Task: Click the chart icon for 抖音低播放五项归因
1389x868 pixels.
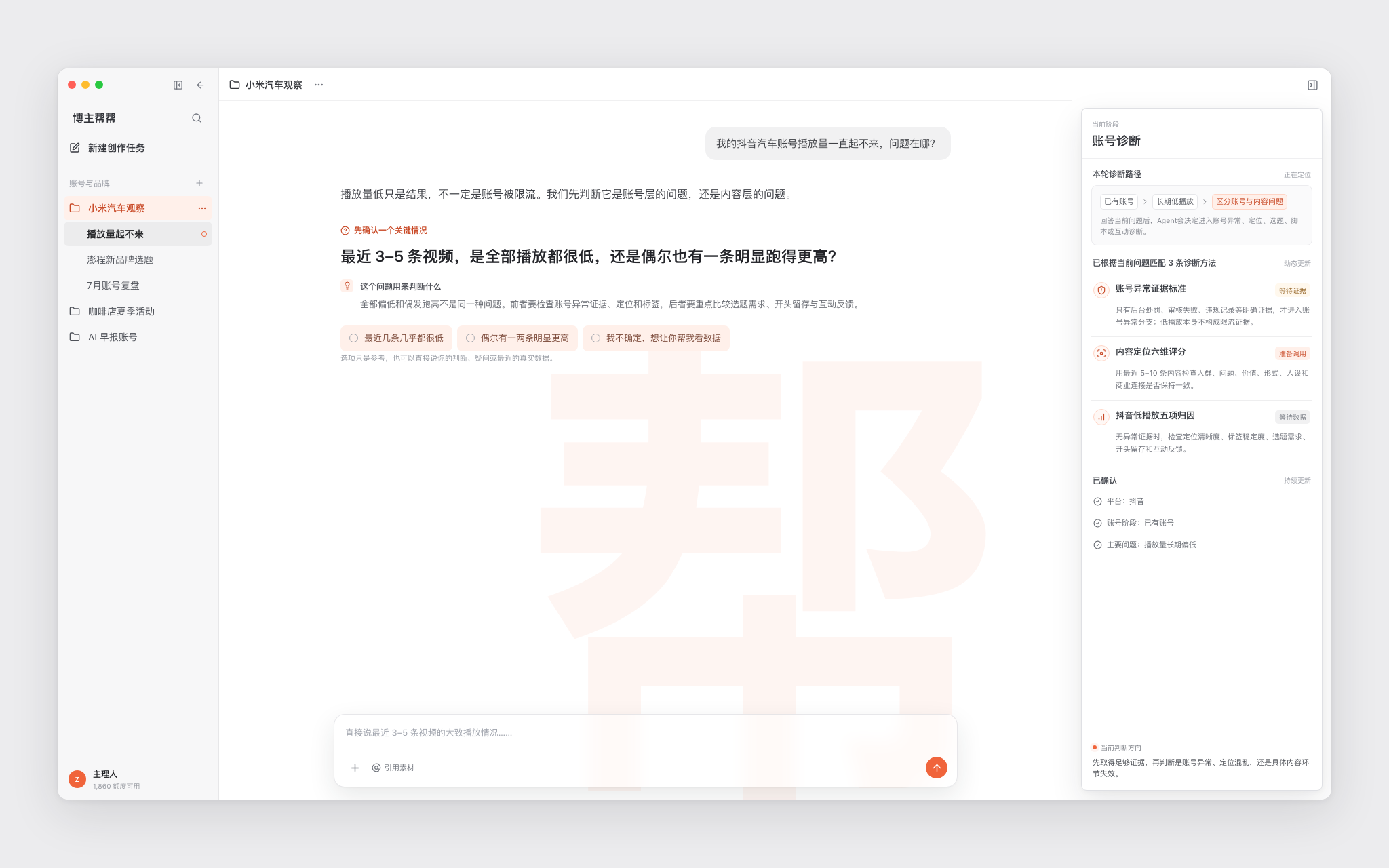Action: coord(1101,417)
